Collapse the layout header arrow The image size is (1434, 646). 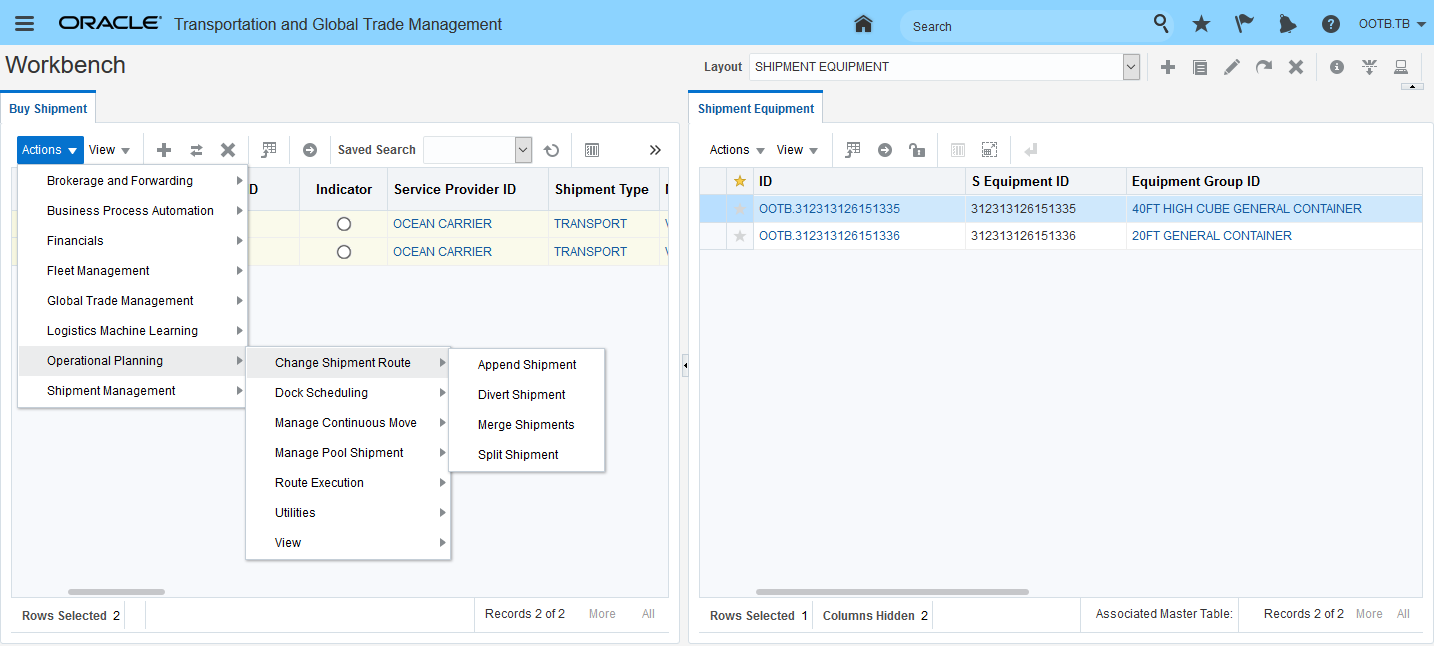click(x=1412, y=87)
